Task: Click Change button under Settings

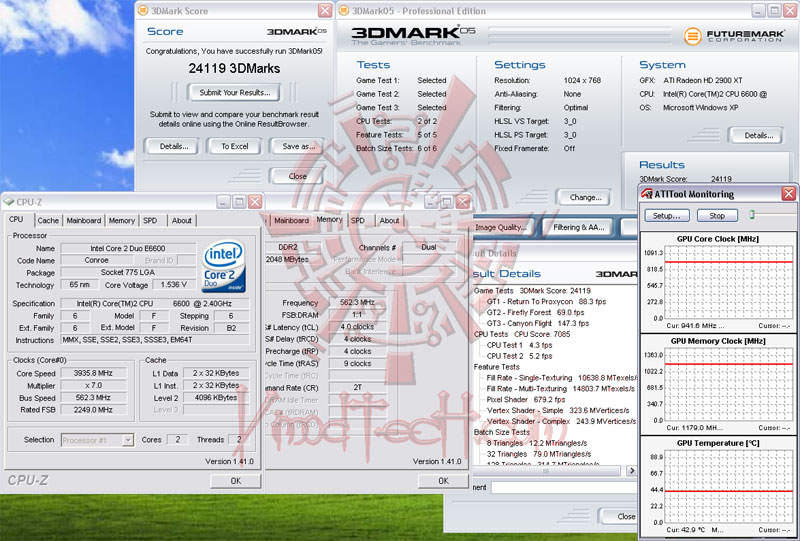Action: (585, 197)
